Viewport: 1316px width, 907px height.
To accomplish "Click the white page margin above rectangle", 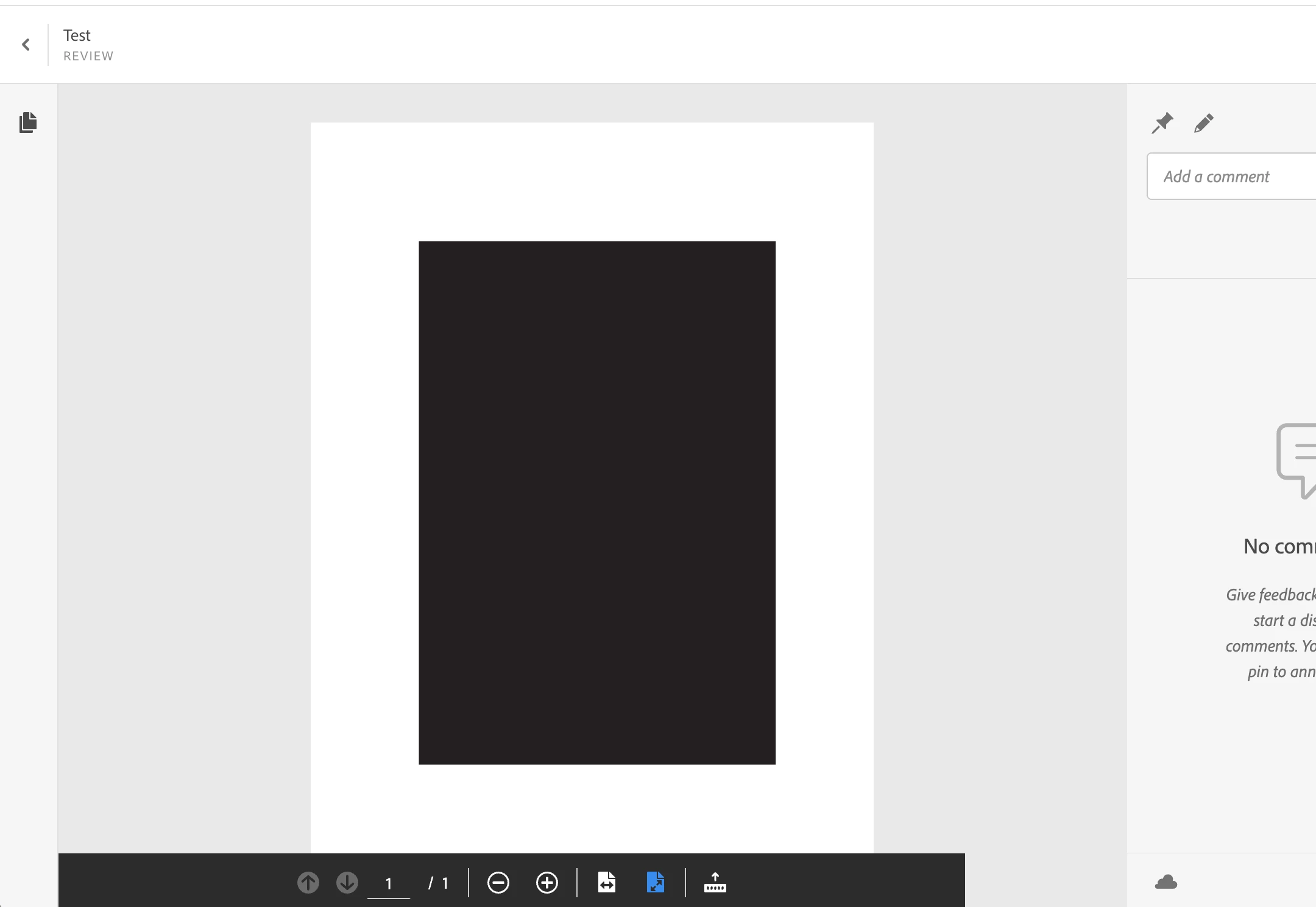I will (x=591, y=182).
